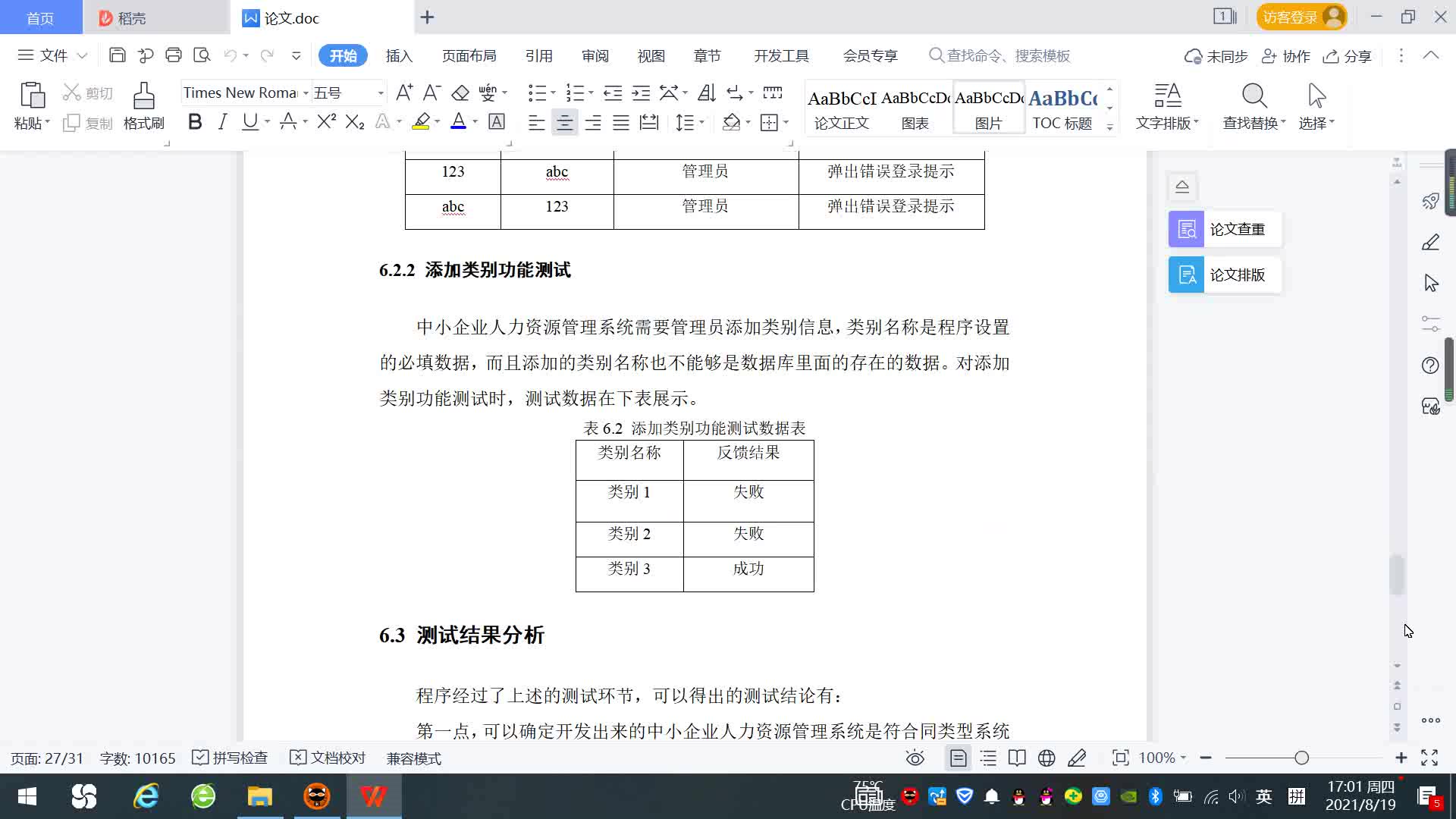This screenshot has width=1456, height=819.
Task: Open the font size 五号 dropdown
Action: tap(381, 93)
